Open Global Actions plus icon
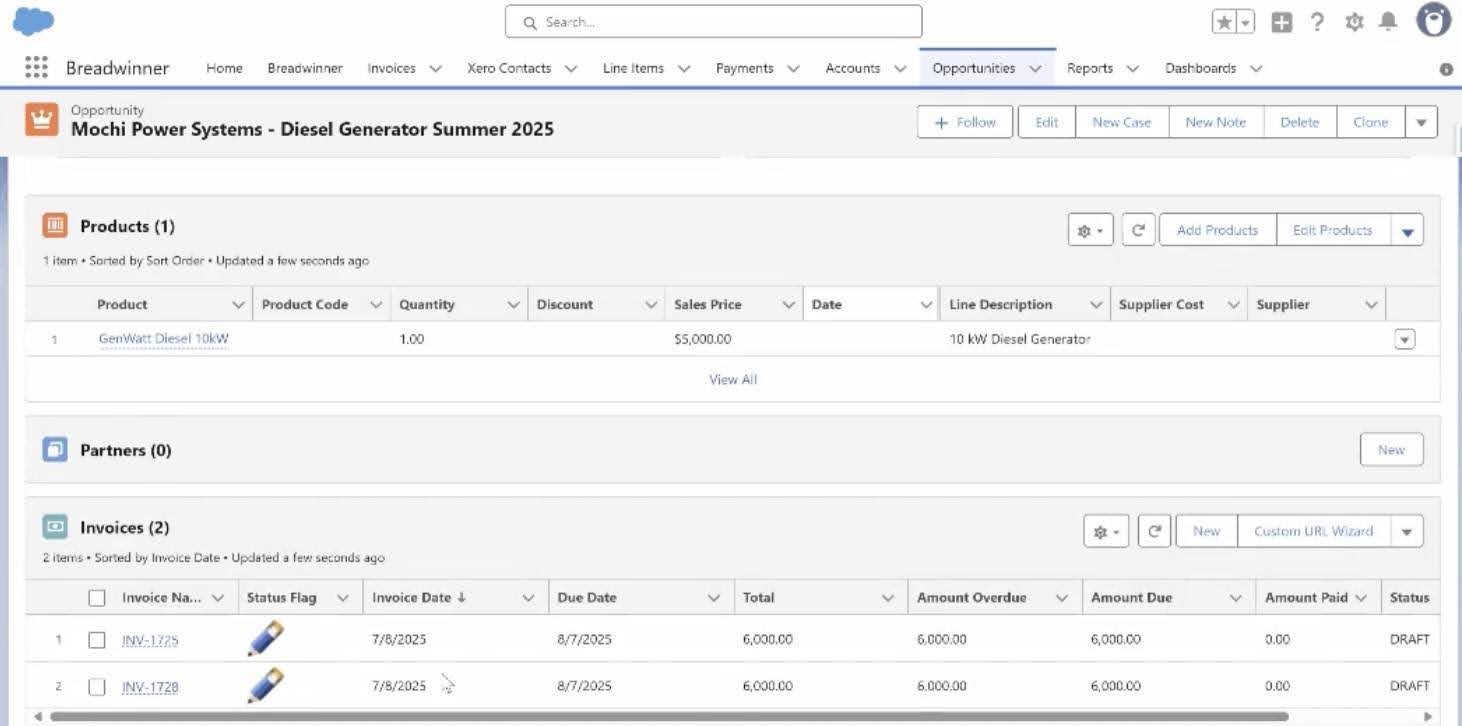 pos(1282,22)
